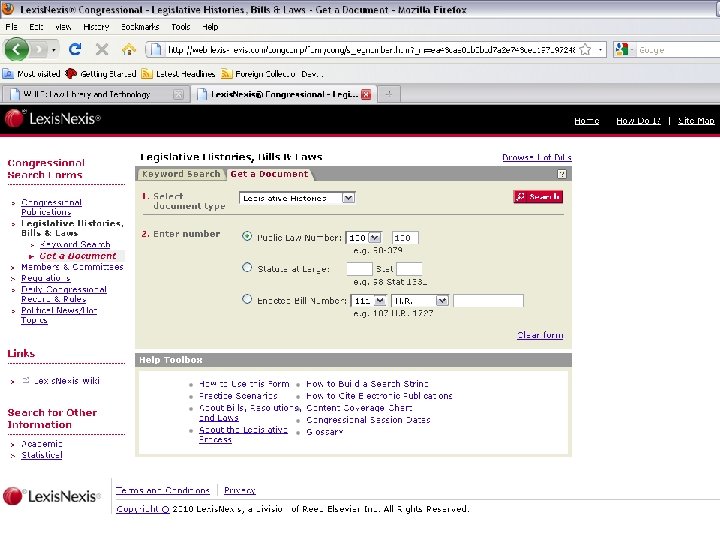Screen dimensions: 720x540
Task: Click the LexisNexis footer logo
Action: click(x=51, y=496)
